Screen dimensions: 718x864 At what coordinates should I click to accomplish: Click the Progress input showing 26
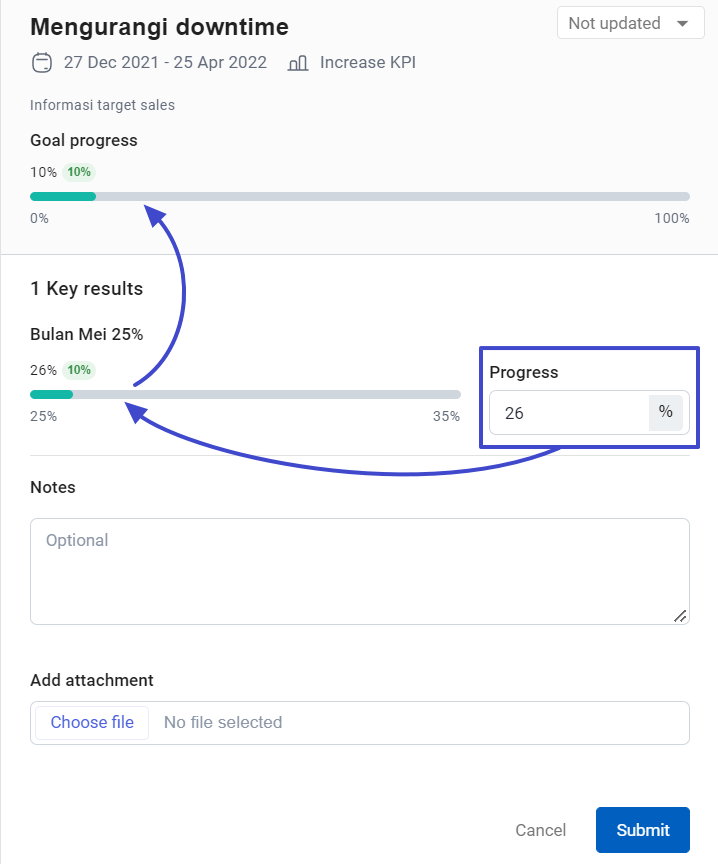560,412
